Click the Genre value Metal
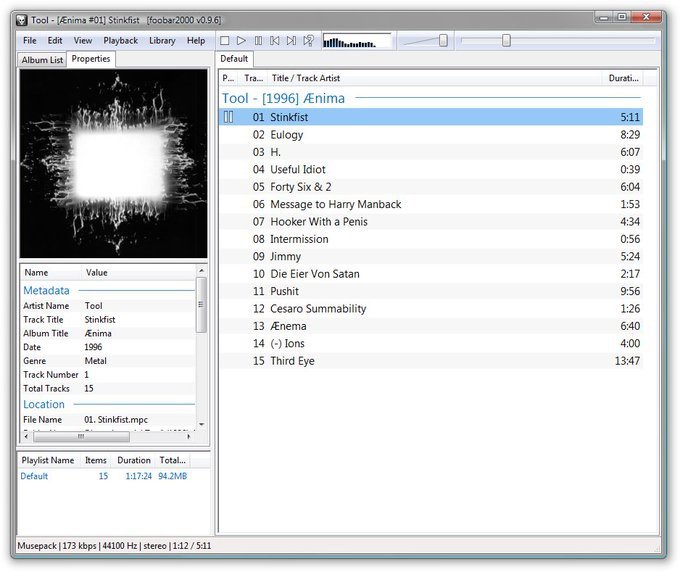 (95, 361)
